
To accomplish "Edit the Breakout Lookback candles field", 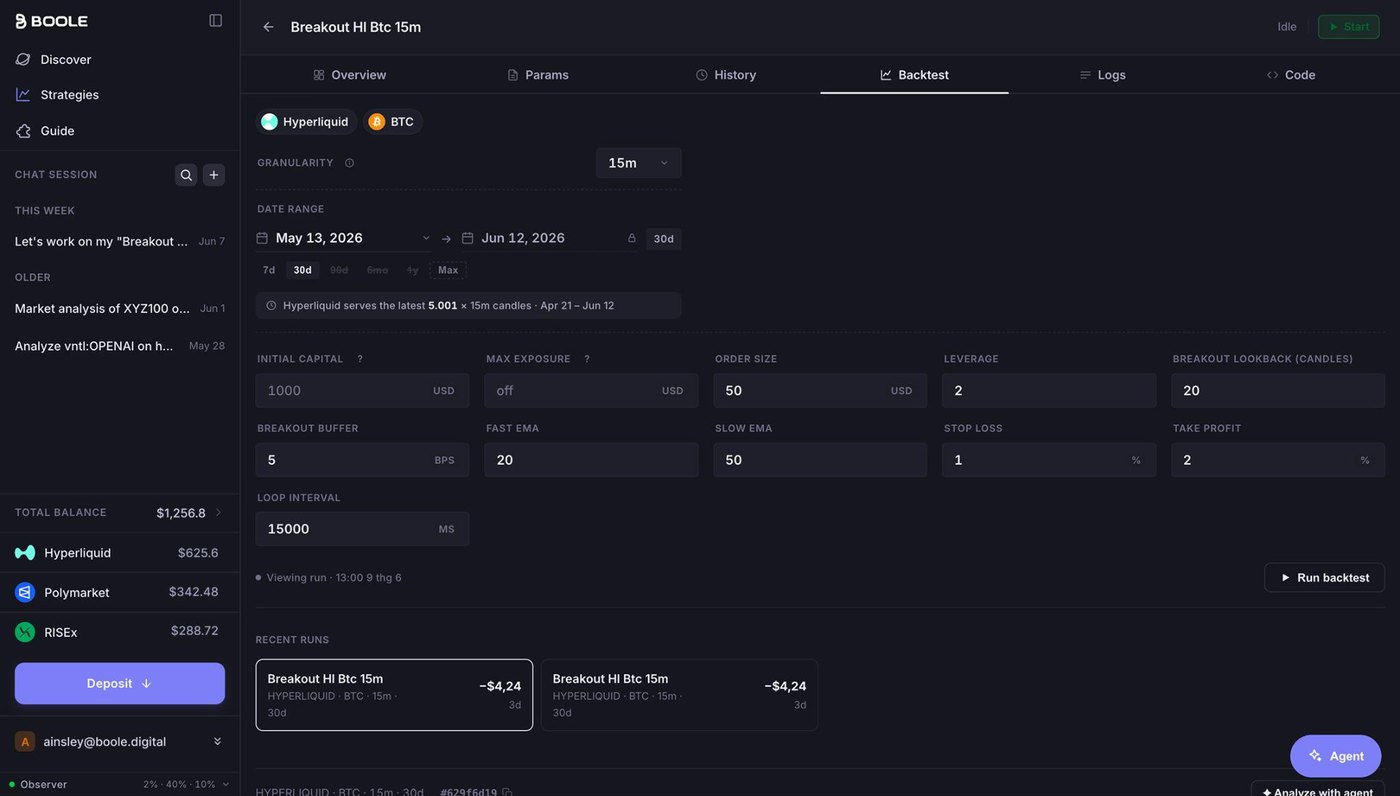I will [x=1278, y=391].
